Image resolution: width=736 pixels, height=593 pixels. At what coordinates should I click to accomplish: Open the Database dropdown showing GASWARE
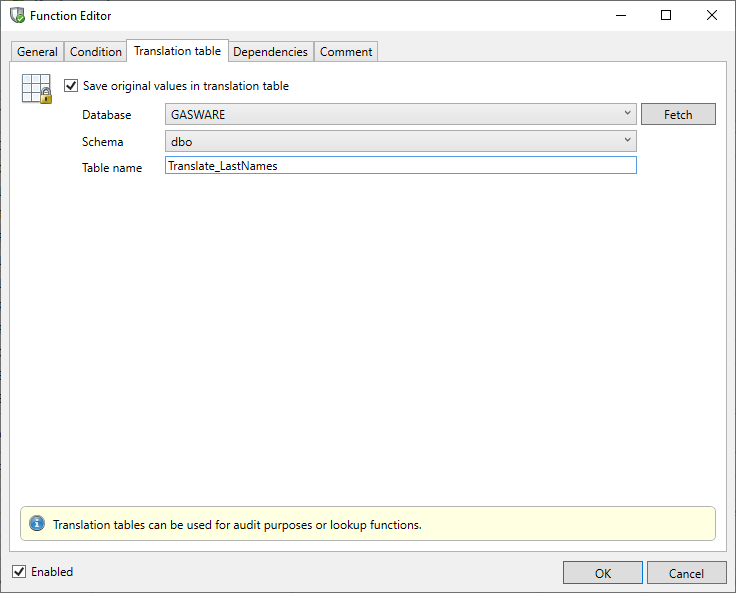click(400, 115)
